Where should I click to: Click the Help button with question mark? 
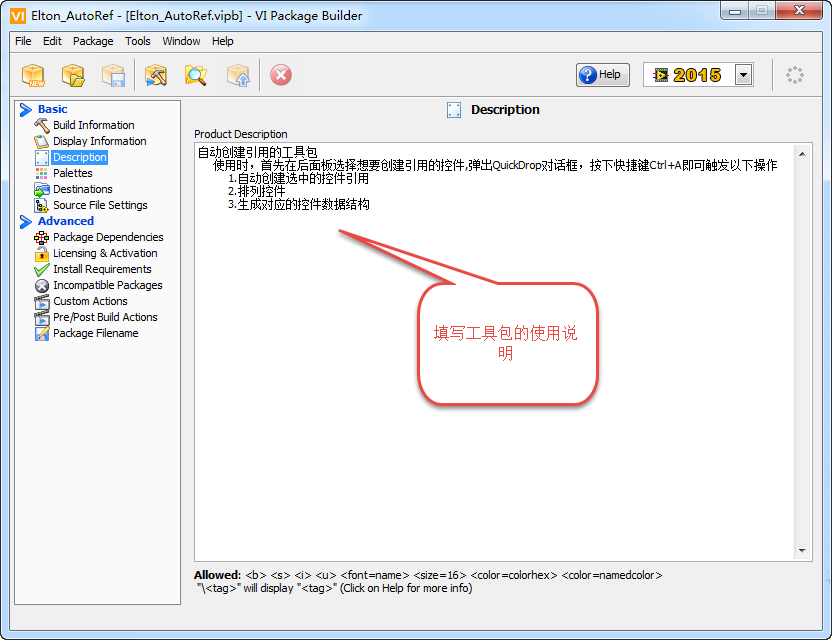pyautogui.click(x=603, y=75)
